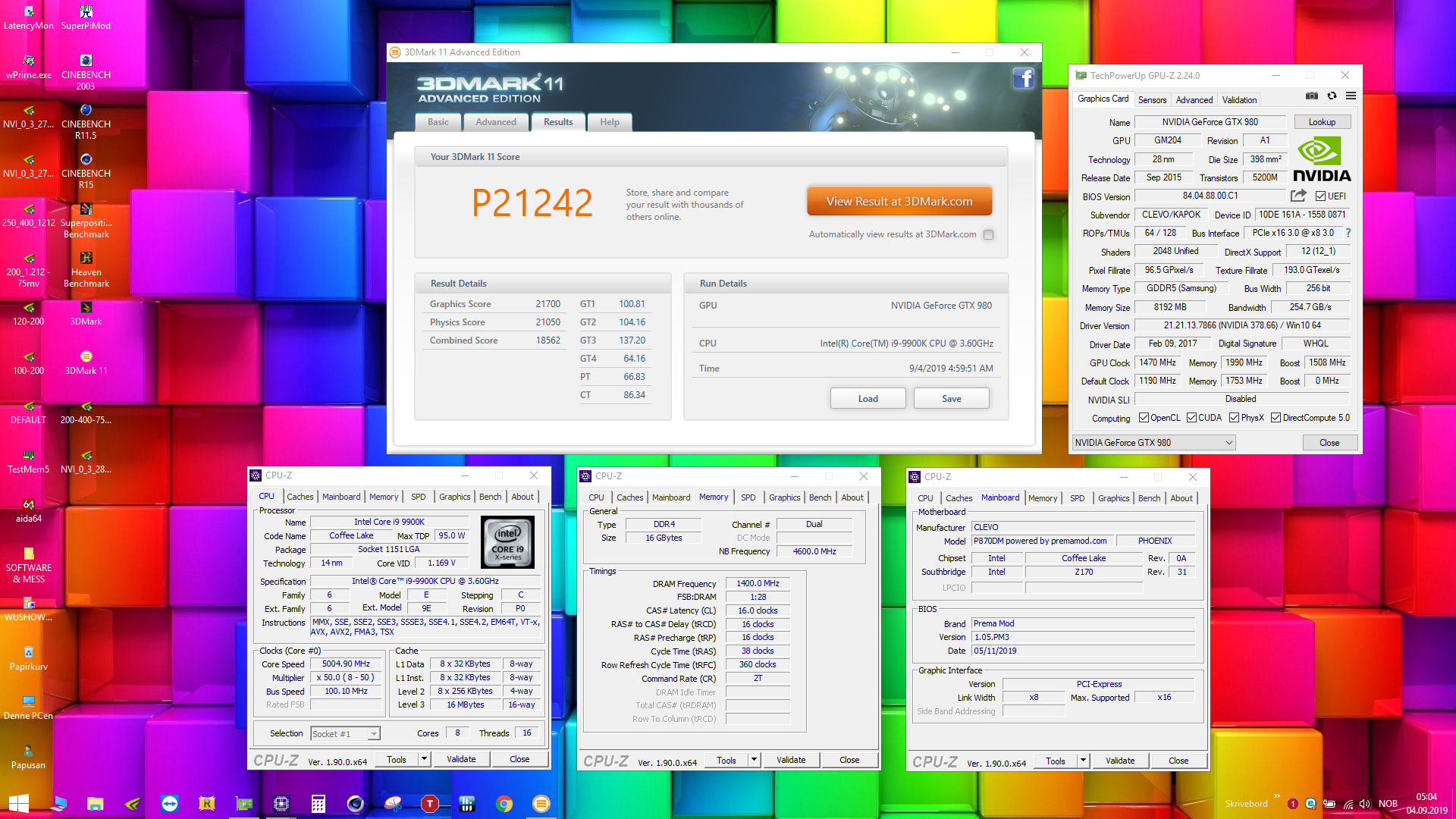1456x819 pixels.
Task: Switch to the Advanced tab in 3DMark 11
Action: pos(496,122)
